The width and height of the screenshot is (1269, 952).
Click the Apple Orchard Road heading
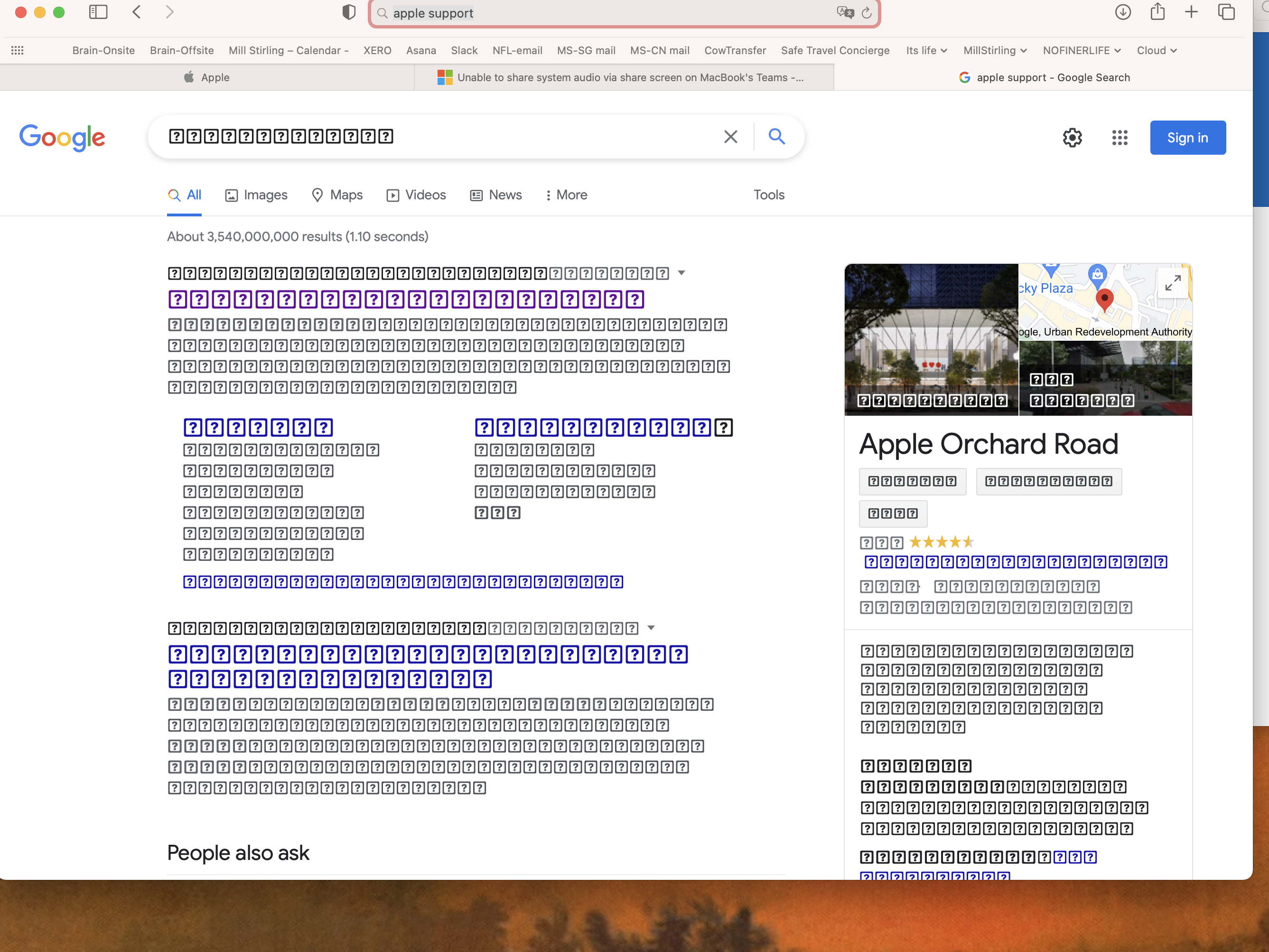click(989, 444)
